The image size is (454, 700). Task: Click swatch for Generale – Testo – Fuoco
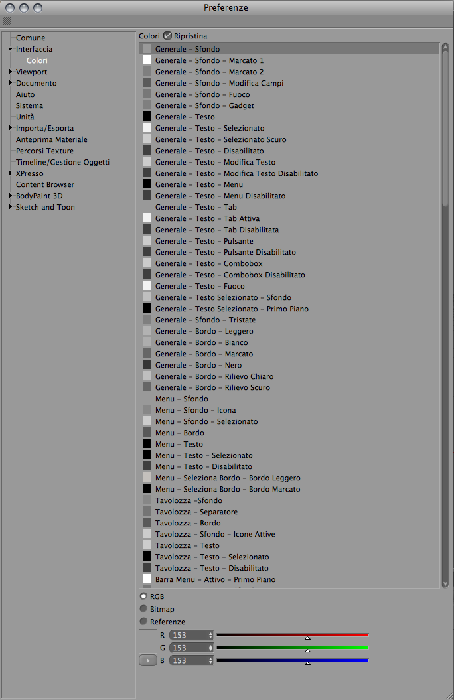147,286
